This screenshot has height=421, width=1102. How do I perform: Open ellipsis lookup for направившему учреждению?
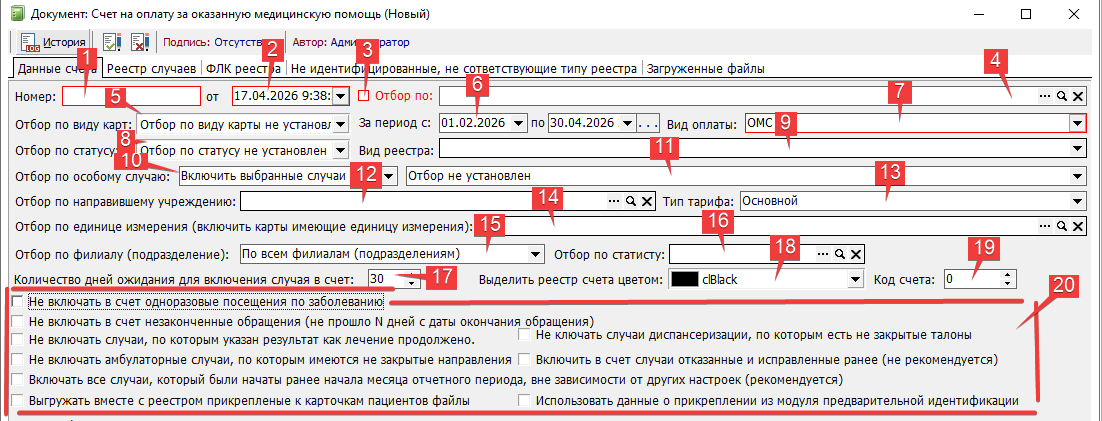click(614, 201)
